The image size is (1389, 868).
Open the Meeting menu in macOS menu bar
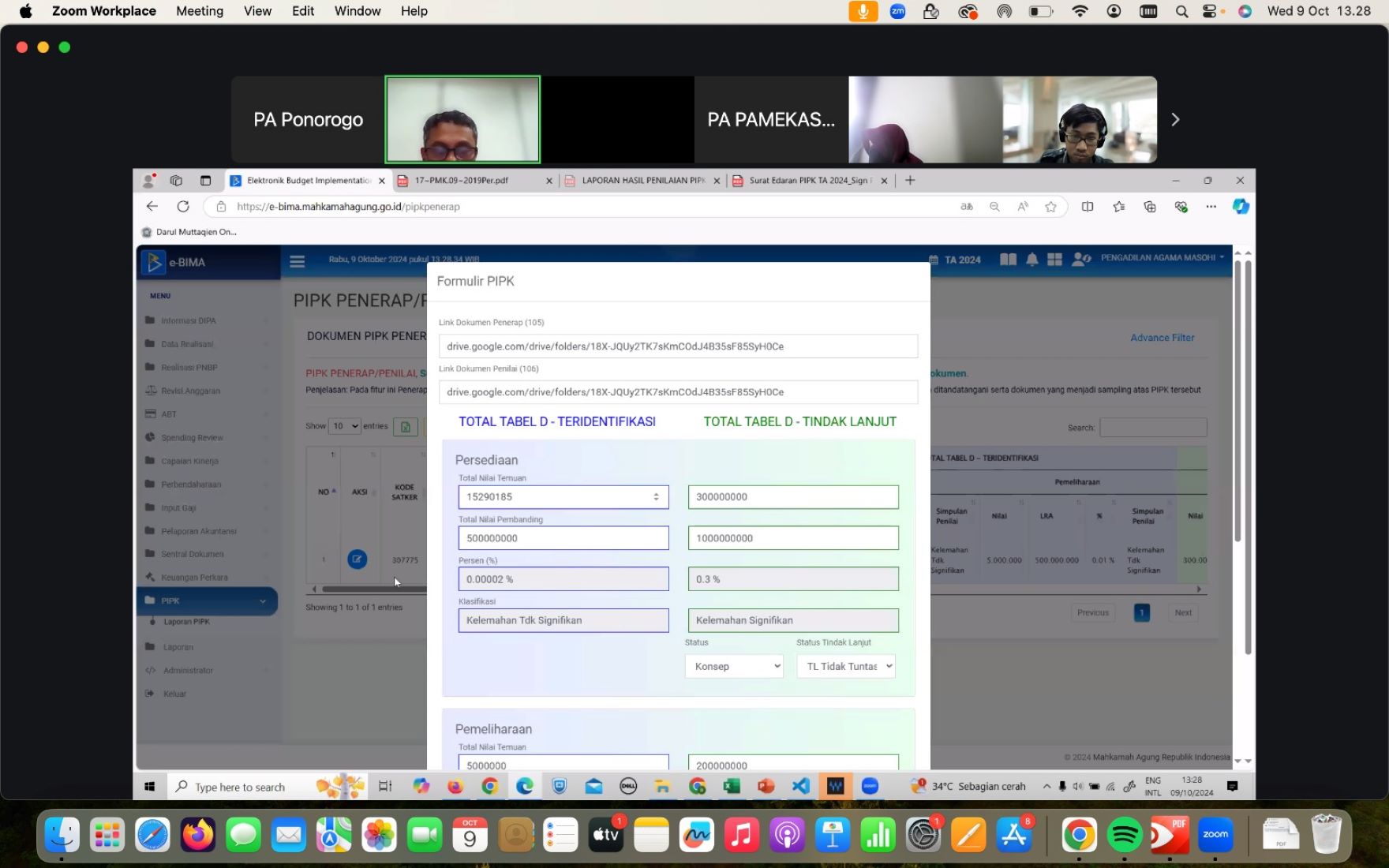click(x=200, y=11)
